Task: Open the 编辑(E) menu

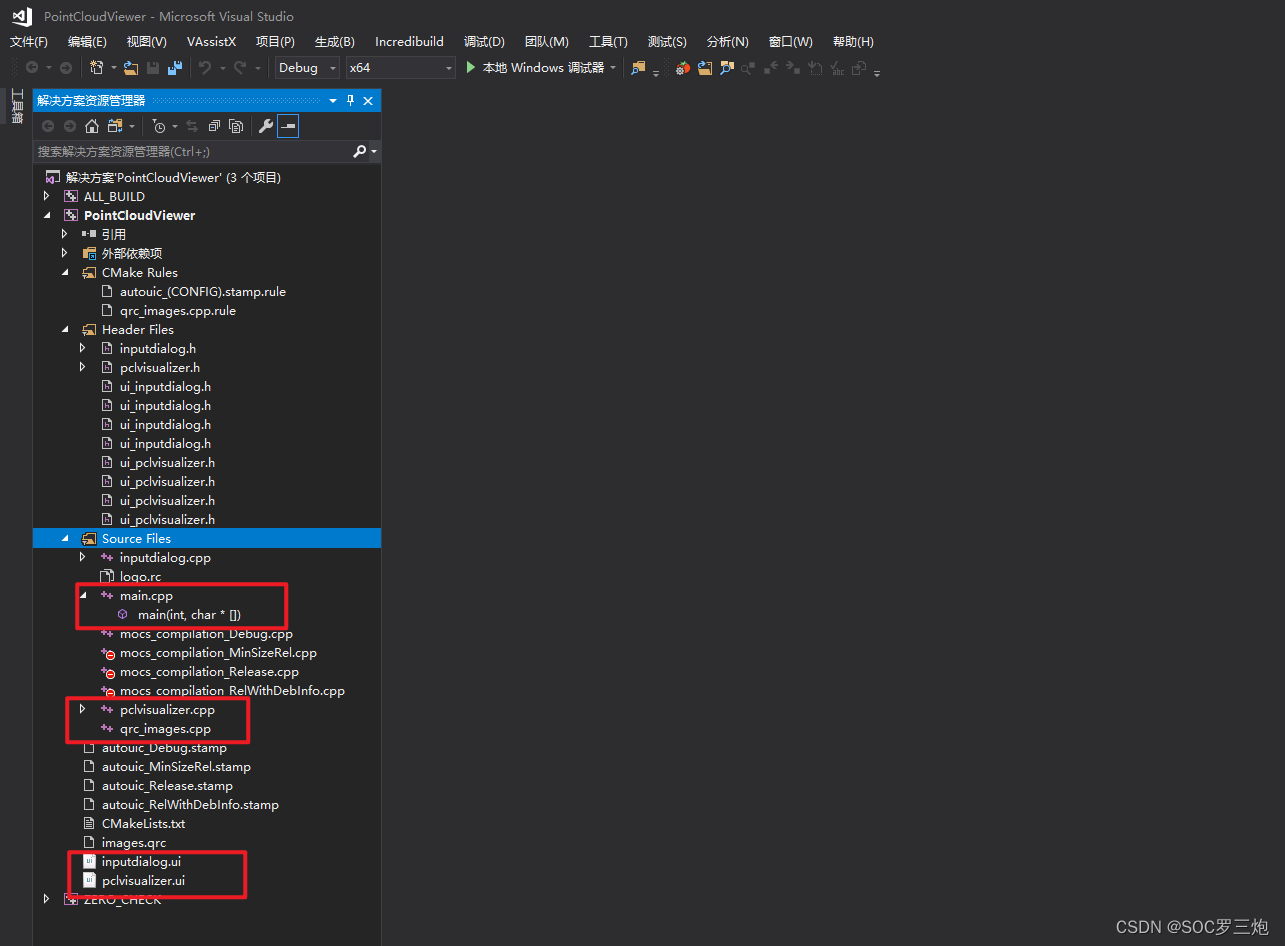Action: click(x=87, y=41)
